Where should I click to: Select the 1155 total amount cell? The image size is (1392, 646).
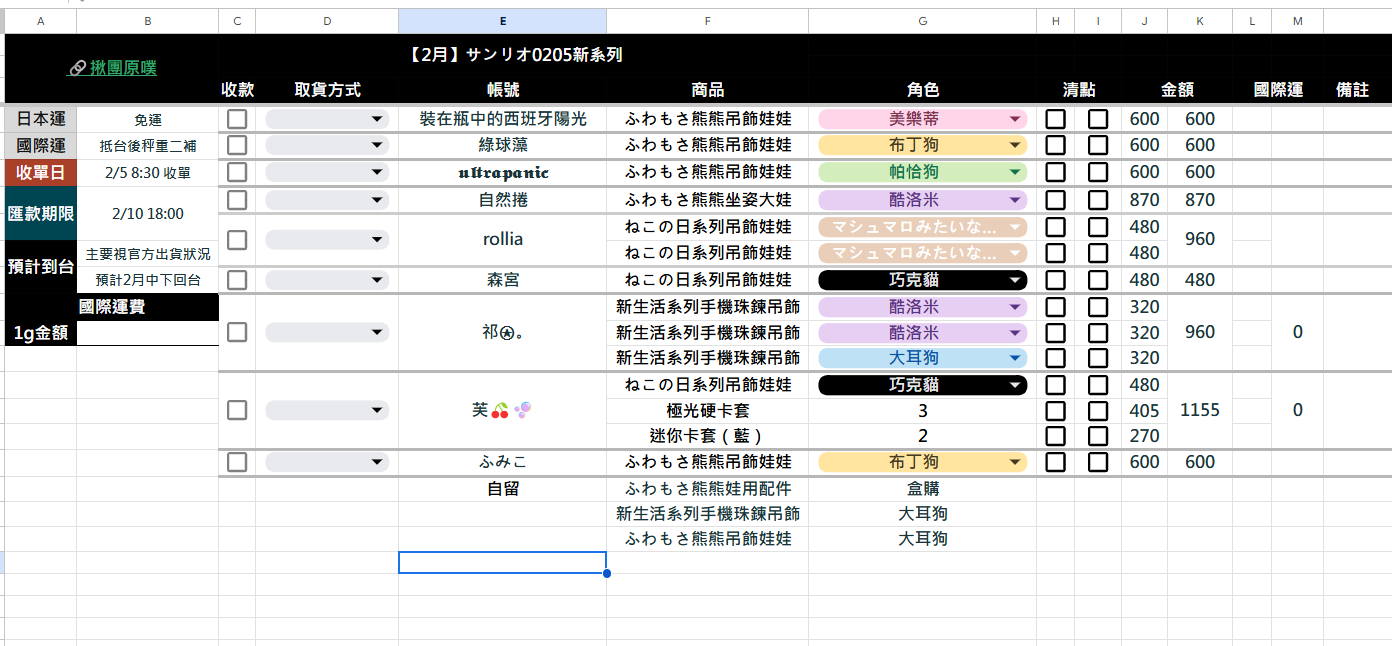pos(1200,410)
